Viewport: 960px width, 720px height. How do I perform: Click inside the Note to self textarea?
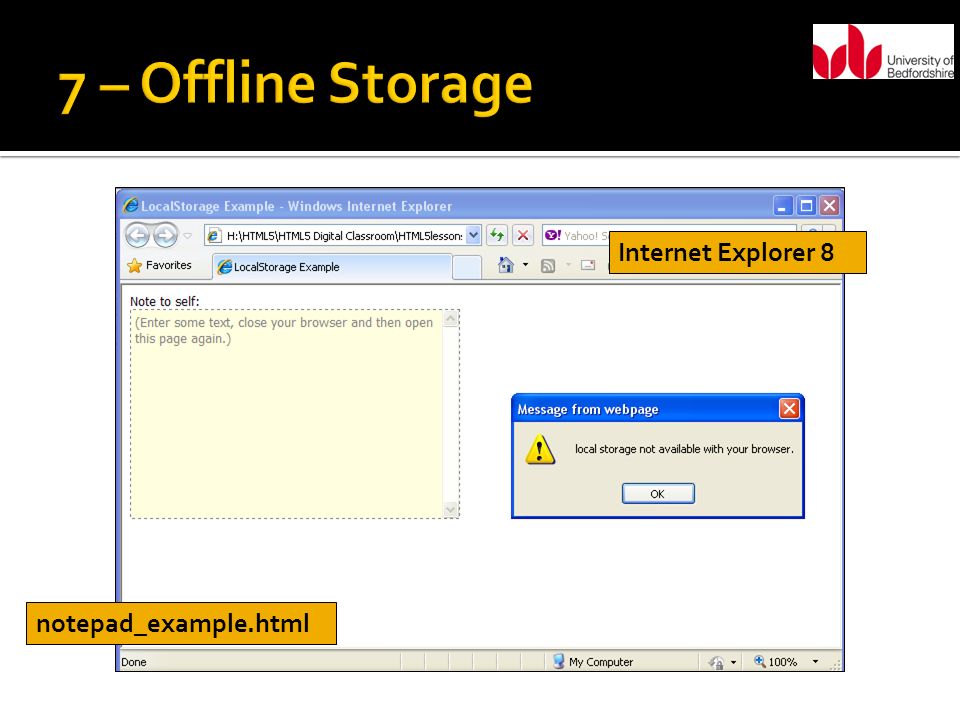tap(287, 414)
